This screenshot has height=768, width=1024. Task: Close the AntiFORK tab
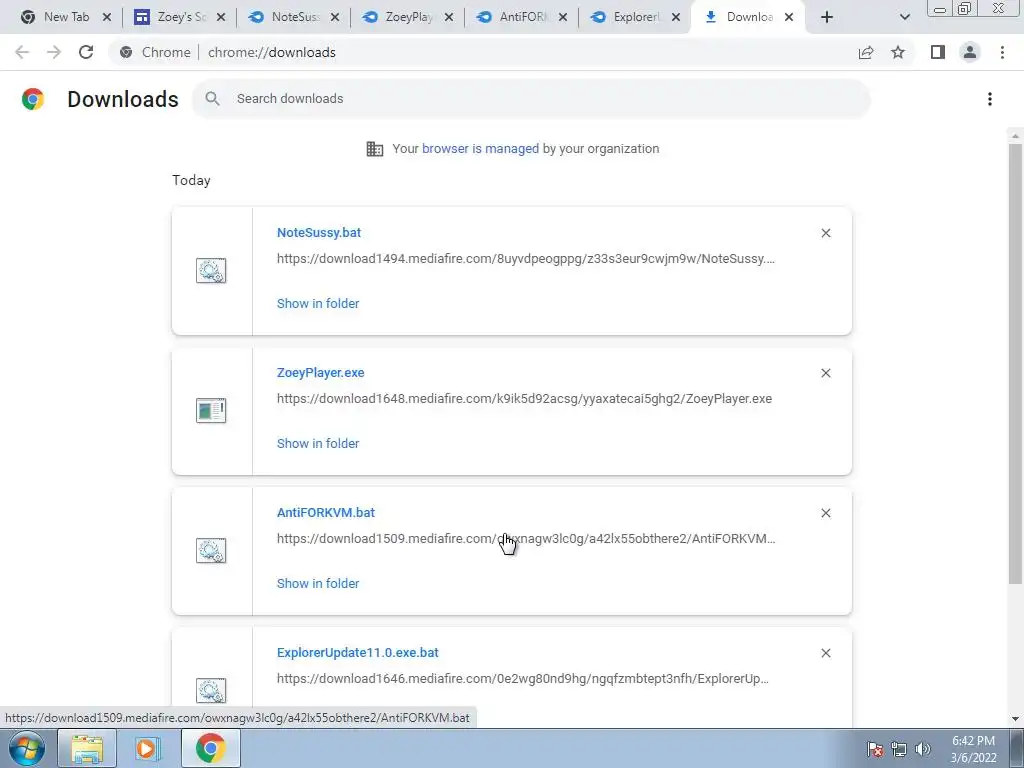(x=562, y=18)
